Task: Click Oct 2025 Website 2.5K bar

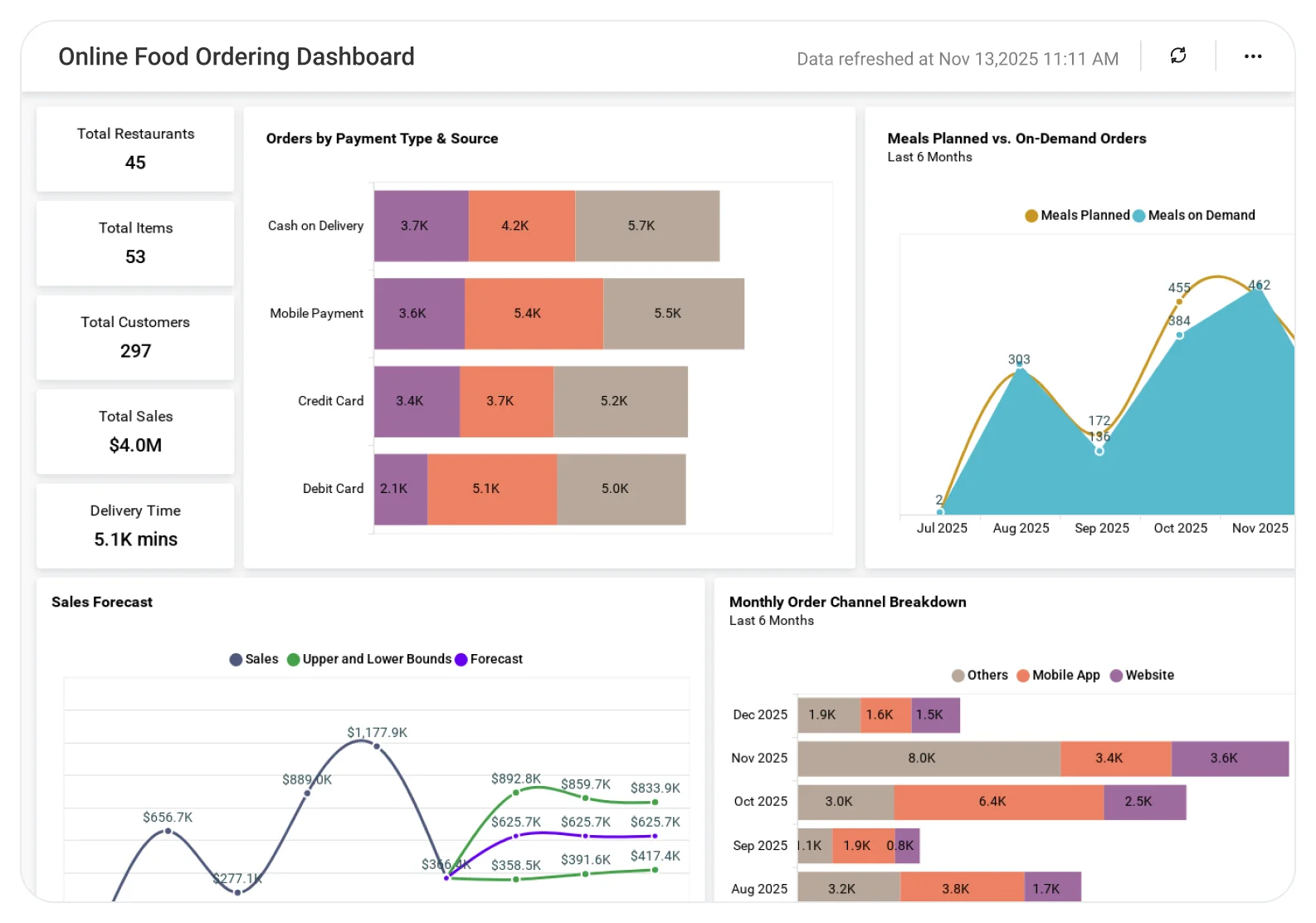Action: click(x=1145, y=802)
